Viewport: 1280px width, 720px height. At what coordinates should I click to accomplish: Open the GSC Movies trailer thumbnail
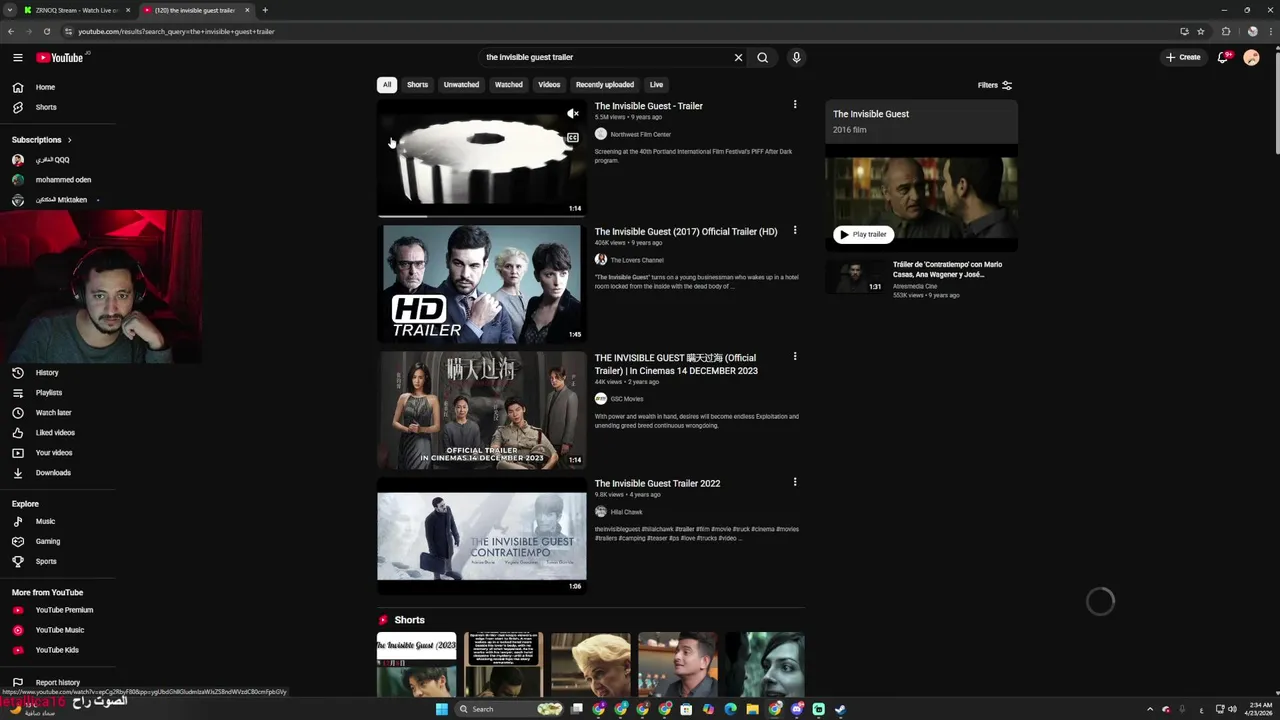point(482,410)
